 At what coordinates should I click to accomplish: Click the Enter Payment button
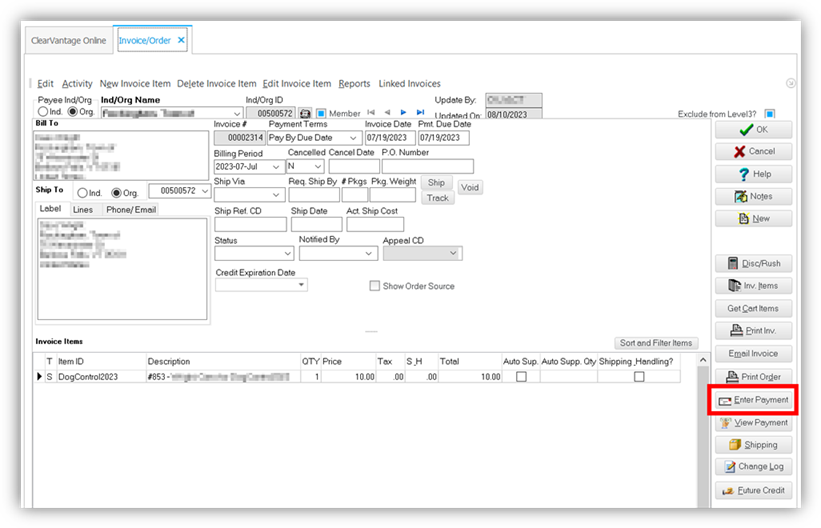[753, 400]
